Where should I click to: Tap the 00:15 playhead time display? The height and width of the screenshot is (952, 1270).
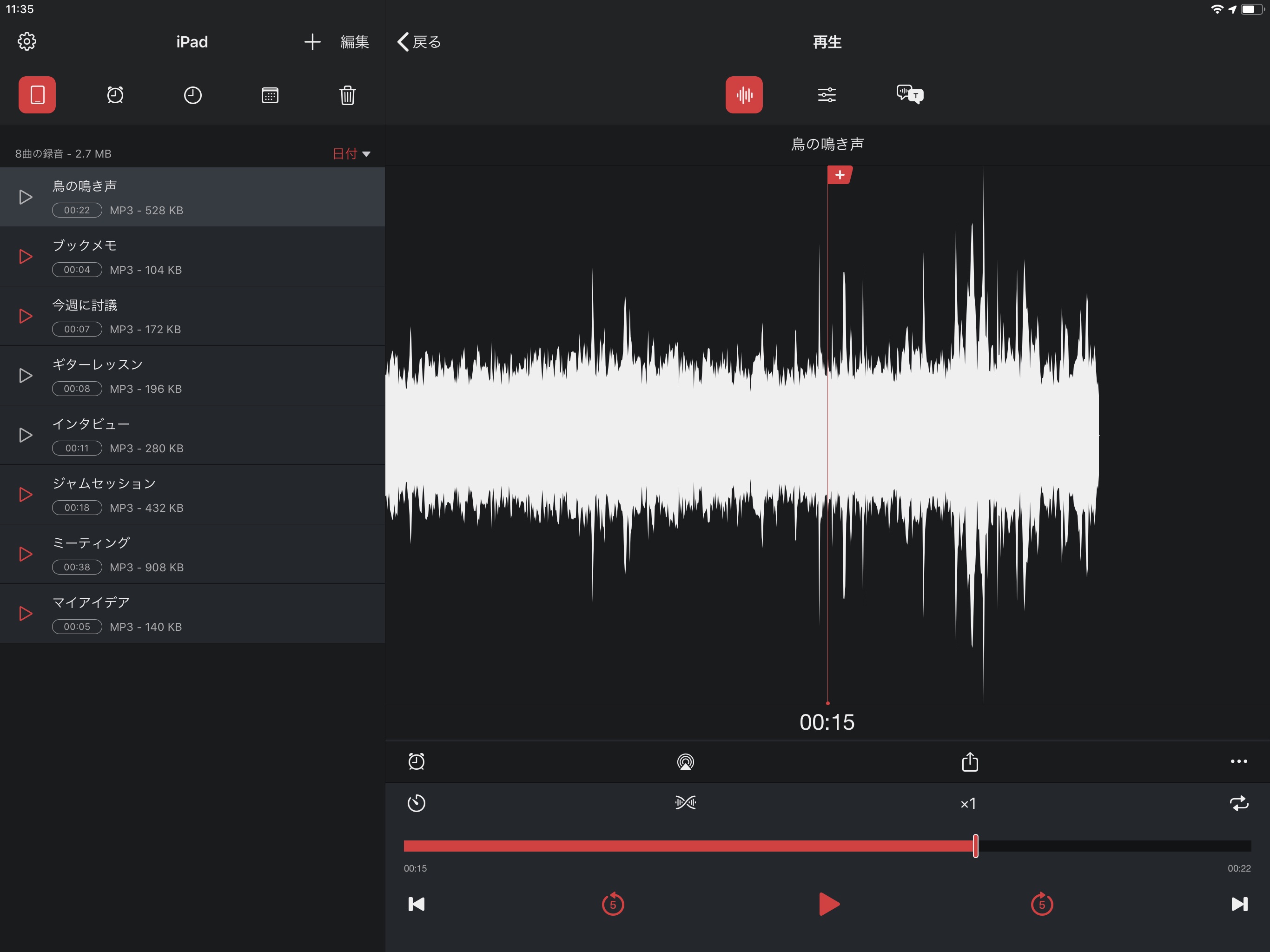(827, 722)
